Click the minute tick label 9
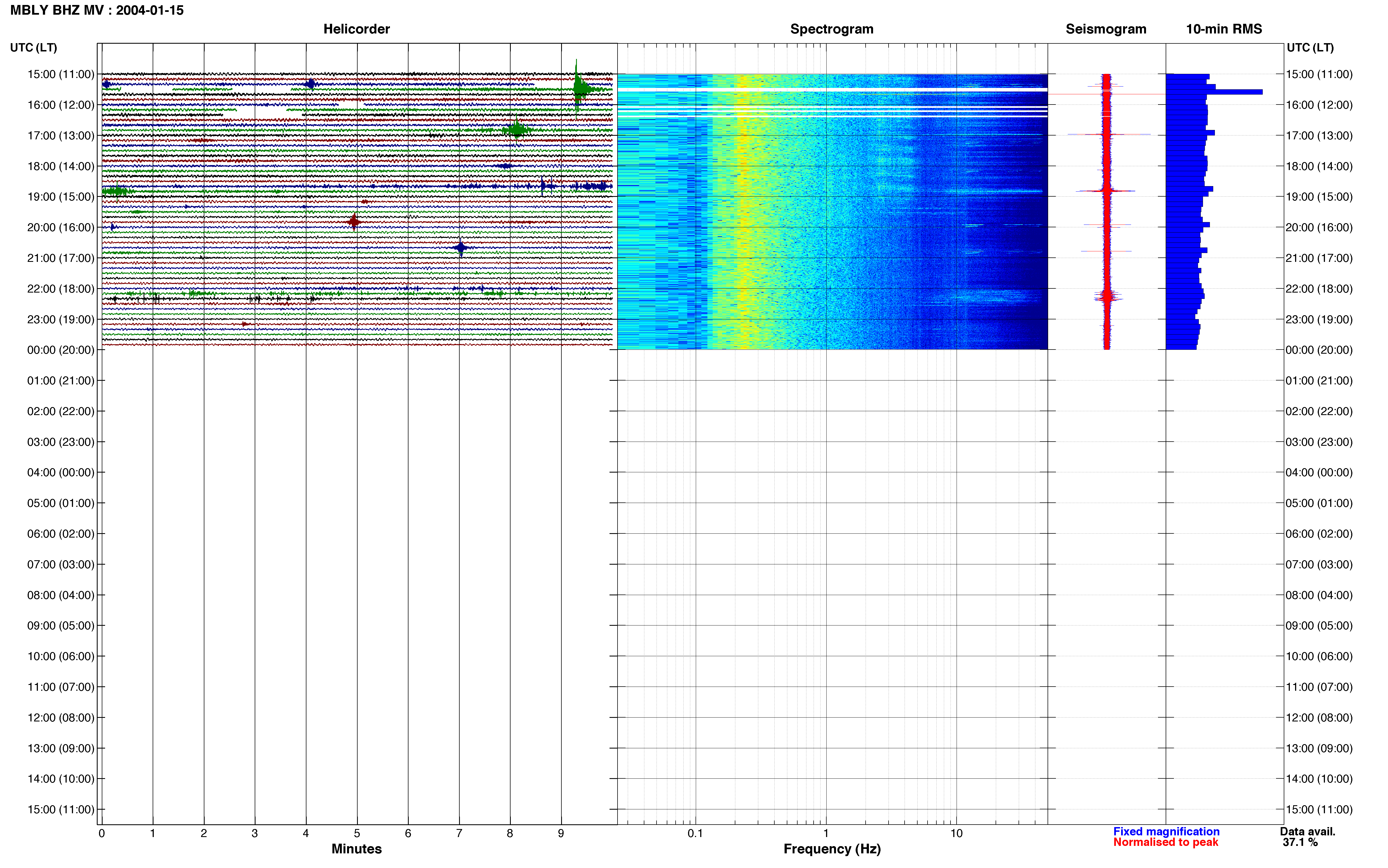 coord(561,833)
